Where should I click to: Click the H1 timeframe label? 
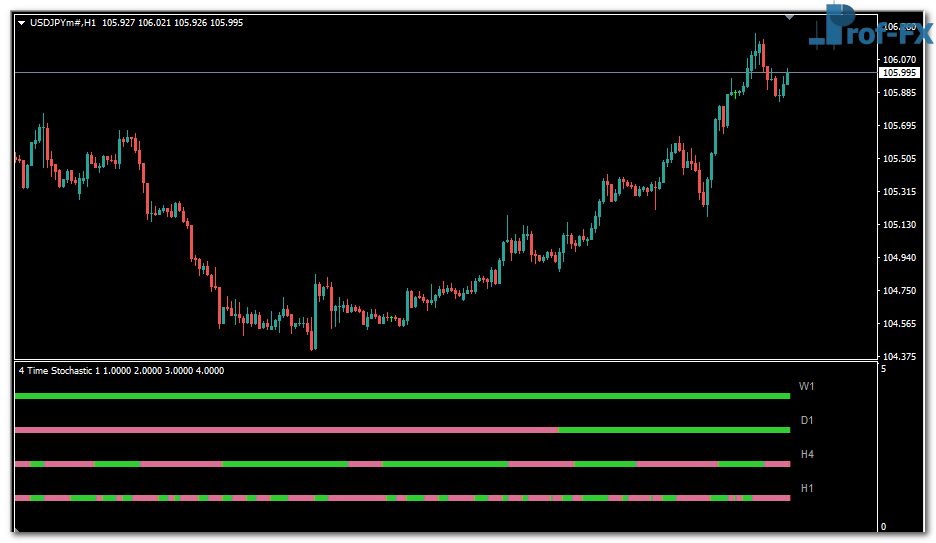click(x=807, y=488)
